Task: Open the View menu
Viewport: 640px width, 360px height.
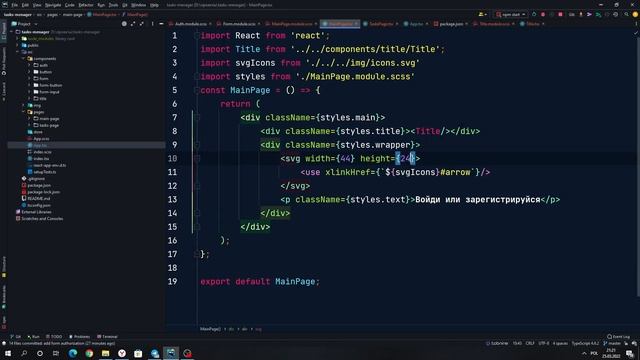Action: [37, 5]
